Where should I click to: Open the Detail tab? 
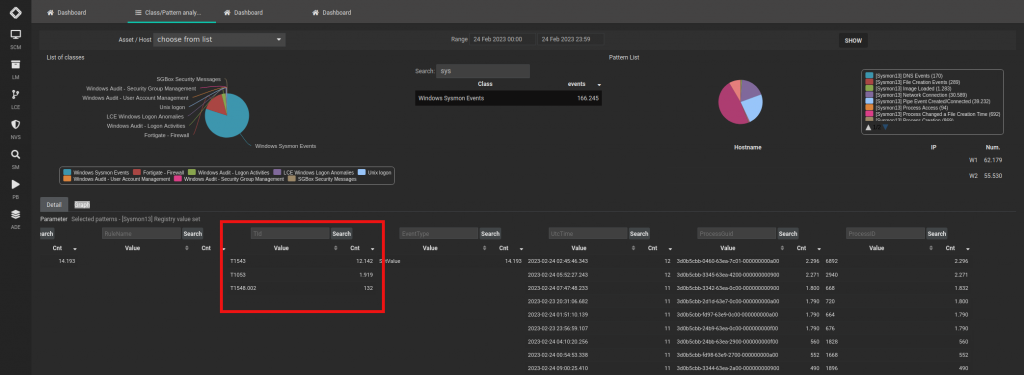tap(54, 204)
